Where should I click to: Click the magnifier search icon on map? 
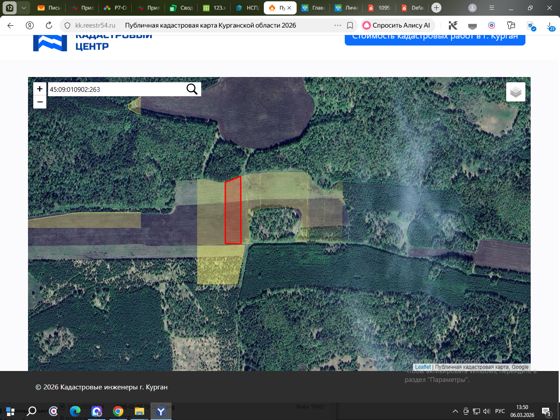tap(192, 89)
